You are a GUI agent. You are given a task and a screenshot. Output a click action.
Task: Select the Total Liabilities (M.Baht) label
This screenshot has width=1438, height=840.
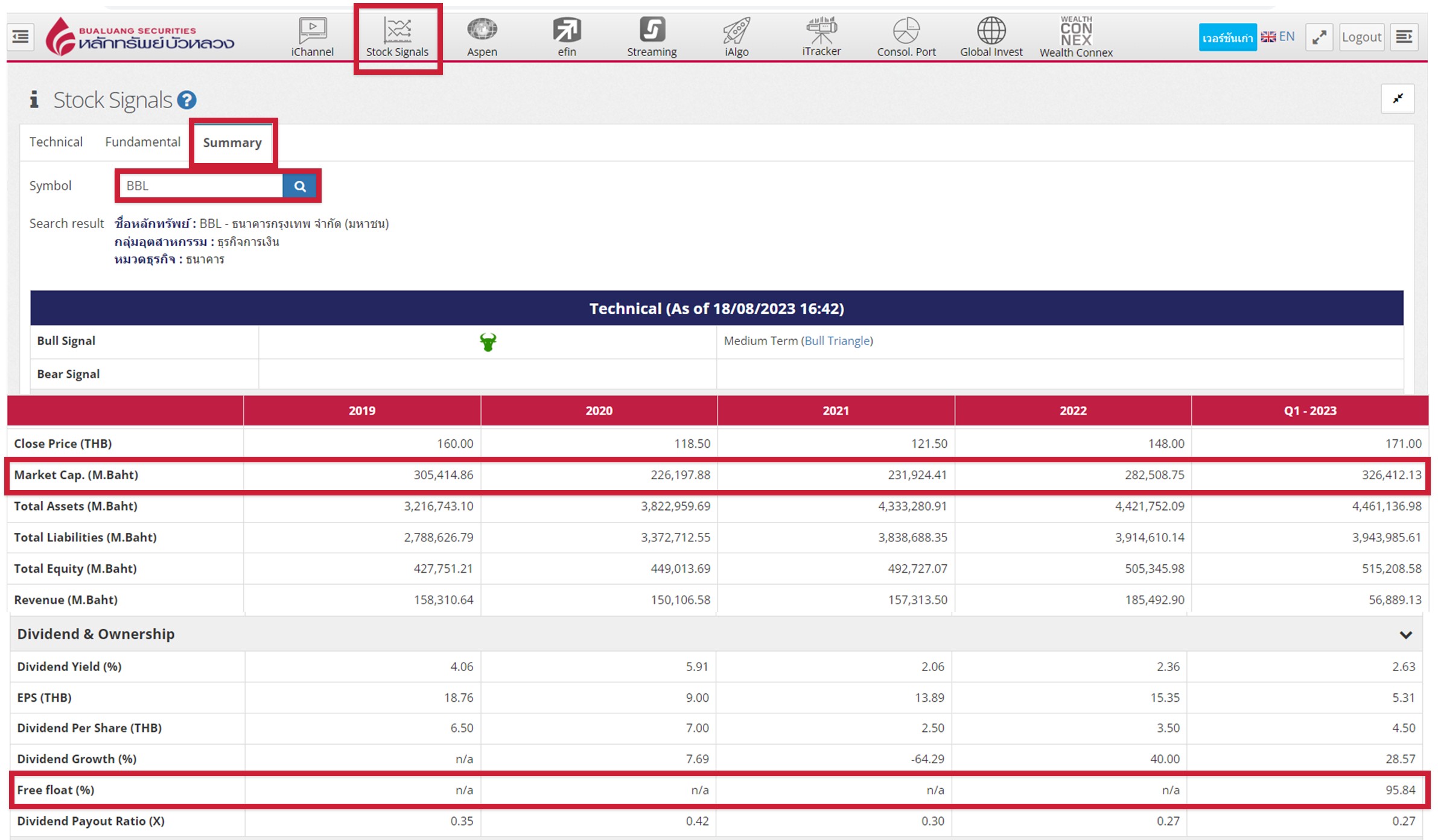(85, 538)
